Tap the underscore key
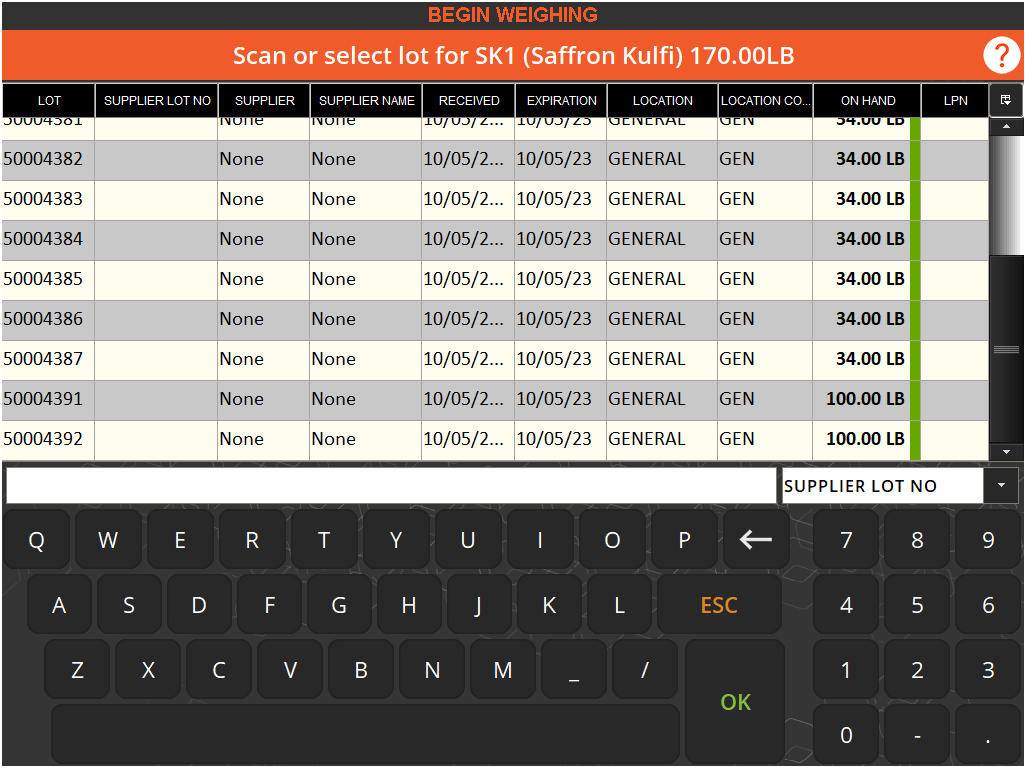Screen dimensions: 1026x768 (574, 671)
